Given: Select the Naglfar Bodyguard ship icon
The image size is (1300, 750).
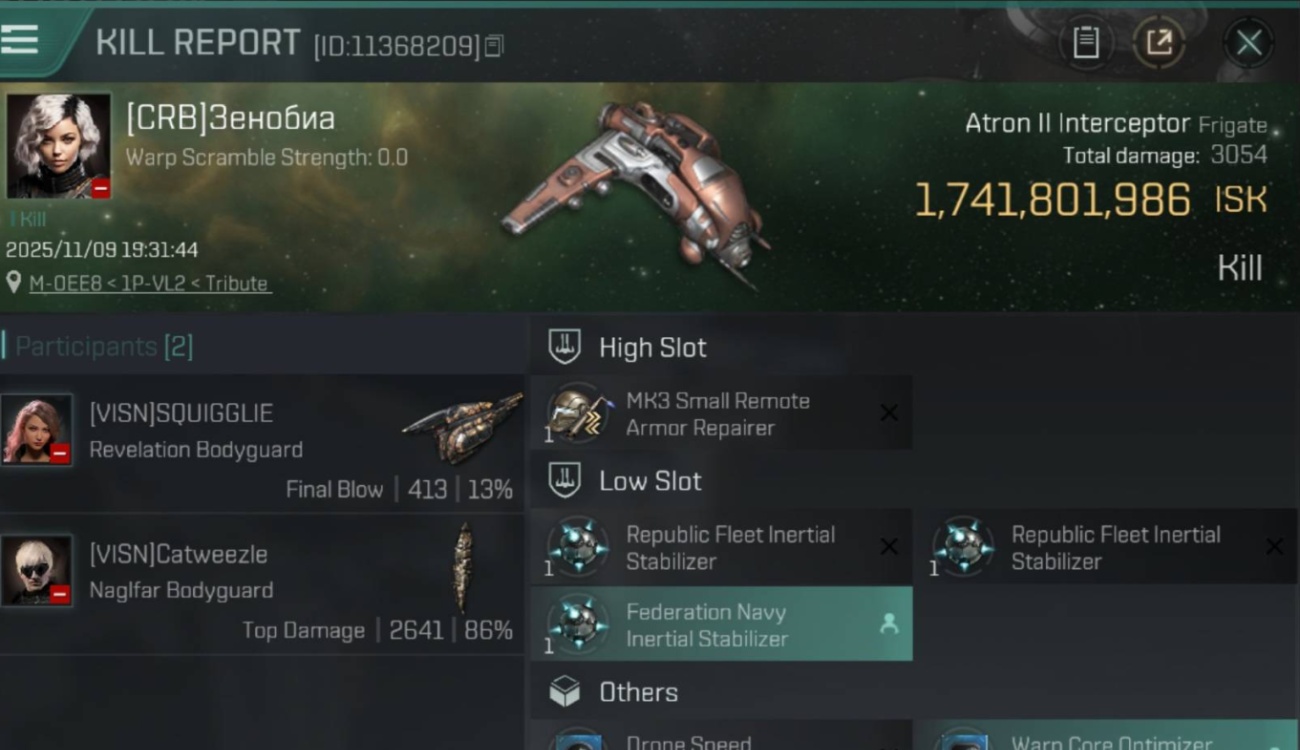Looking at the screenshot, I should pyautogui.click(x=462, y=568).
